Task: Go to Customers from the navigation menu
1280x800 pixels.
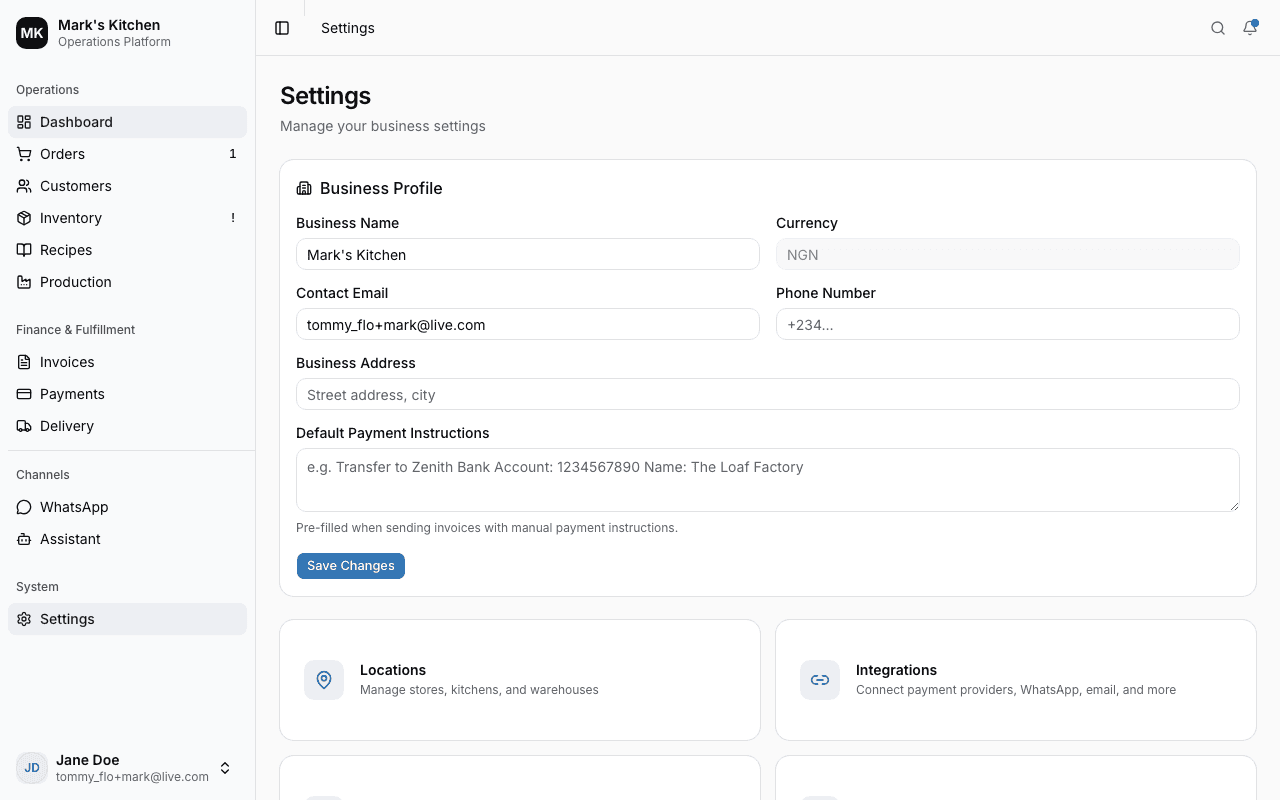Action: 75,186
